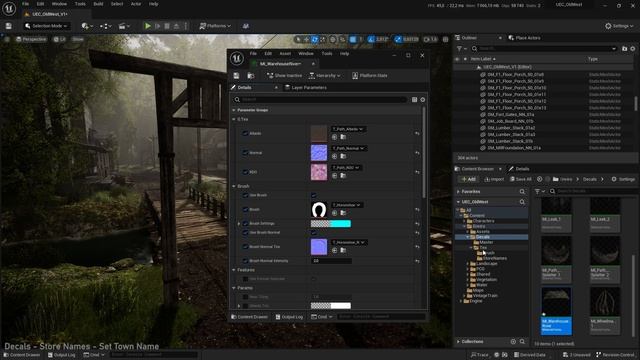Toggle the Brush Normal Tex override checkbox

245,247
